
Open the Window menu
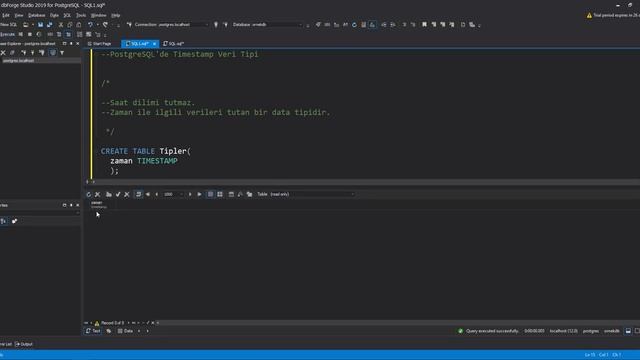click(98, 16)
